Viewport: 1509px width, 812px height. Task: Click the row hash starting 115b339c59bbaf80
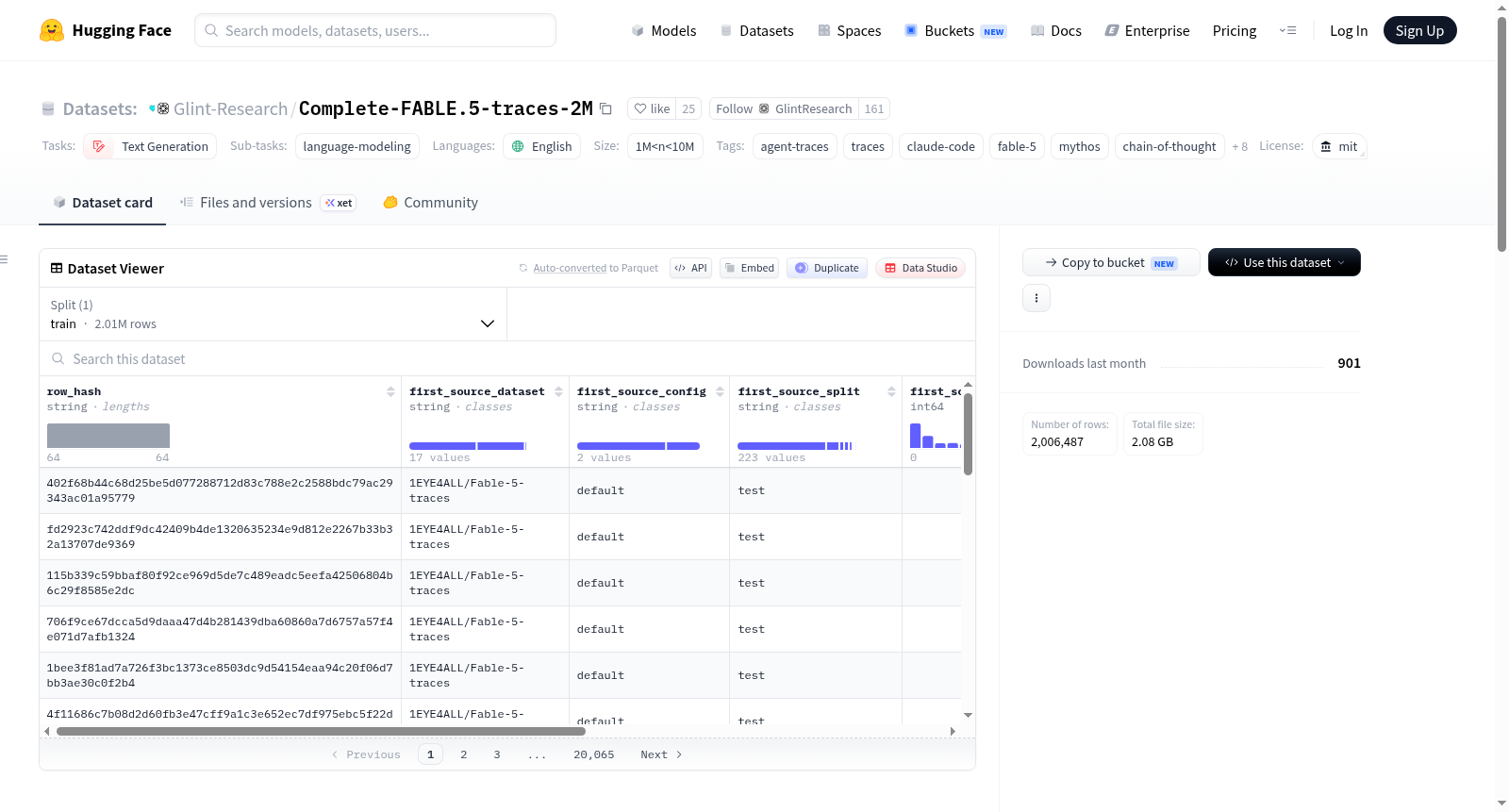pyautogui.click(x=220, y=583)
